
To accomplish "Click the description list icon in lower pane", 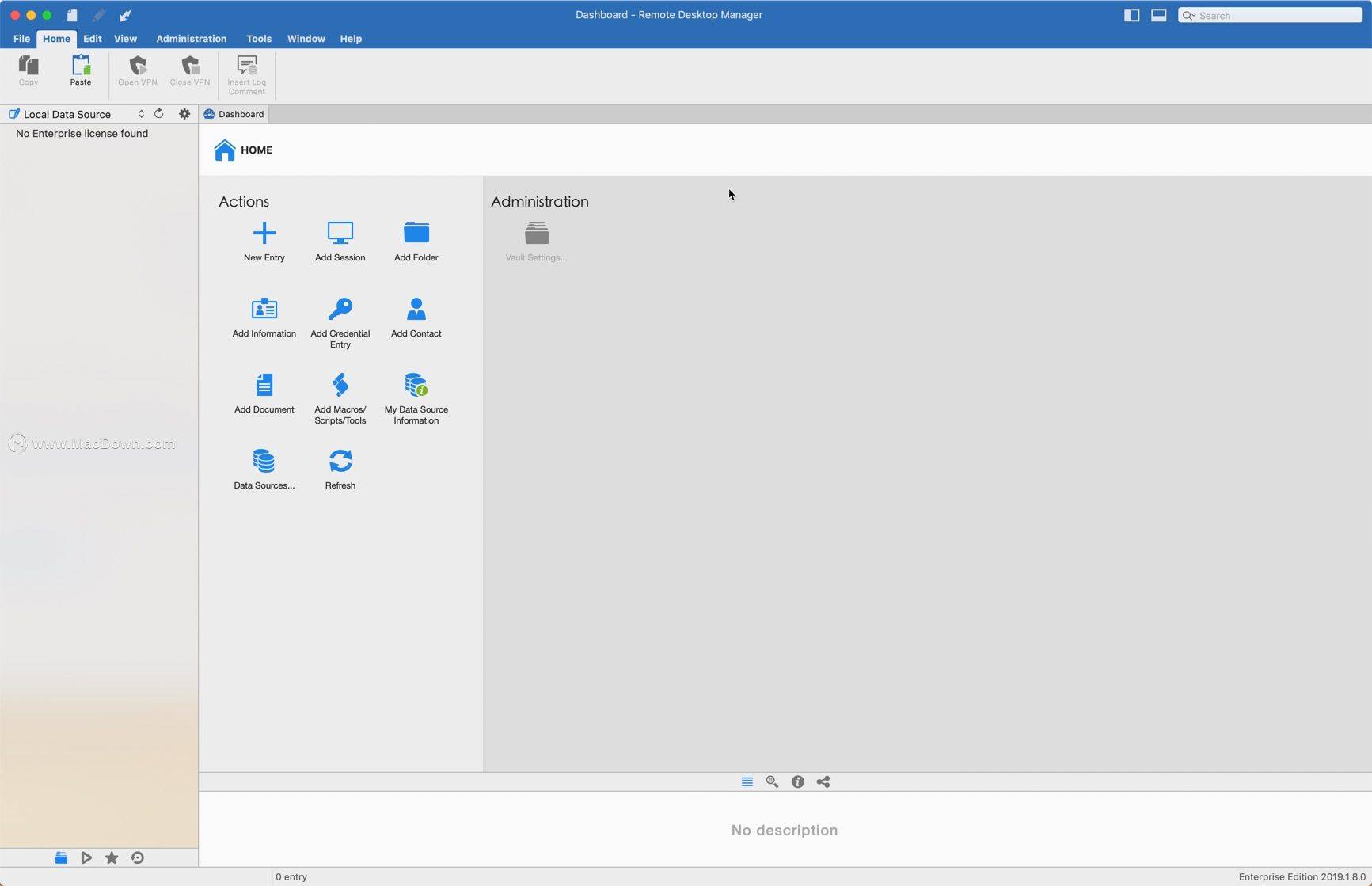I will click(x=747, y=781).
